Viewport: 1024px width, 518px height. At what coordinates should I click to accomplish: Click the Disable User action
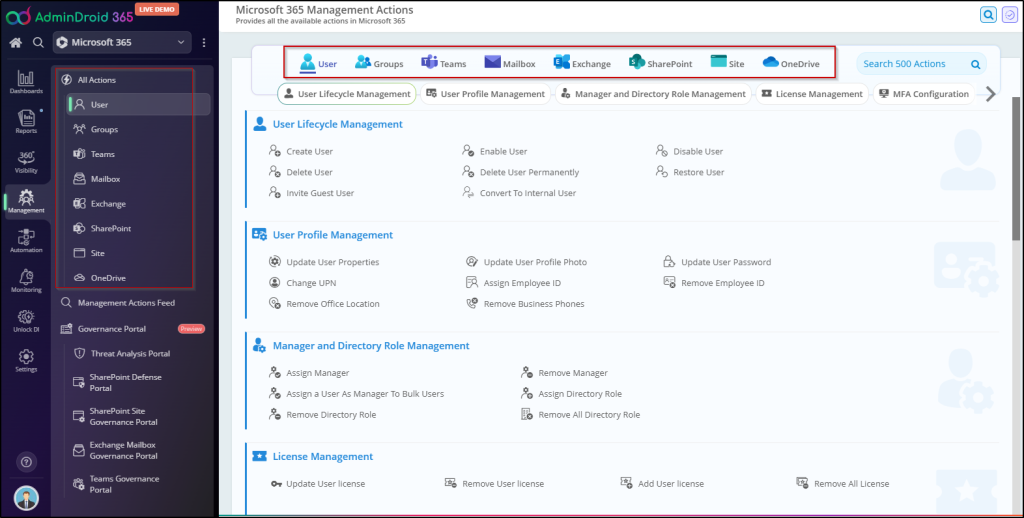(690, 151)
